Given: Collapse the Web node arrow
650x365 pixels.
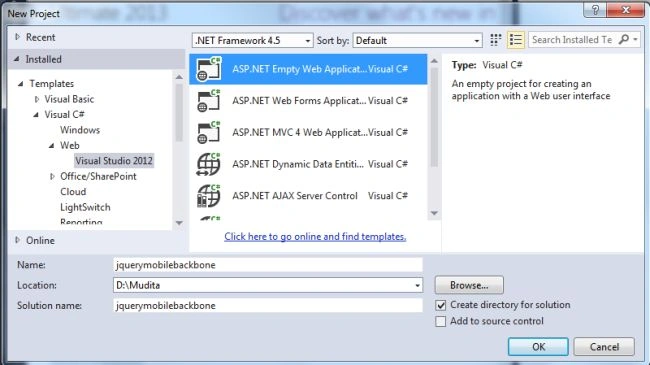Looking at the screenshot, I should [51, 146].
